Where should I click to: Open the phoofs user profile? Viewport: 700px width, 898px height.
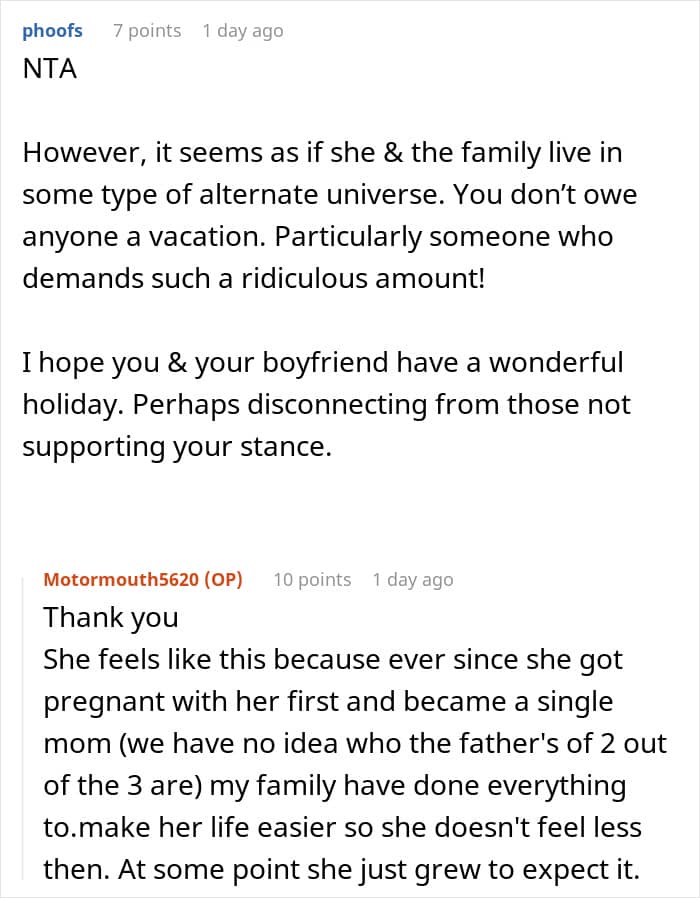52,31
